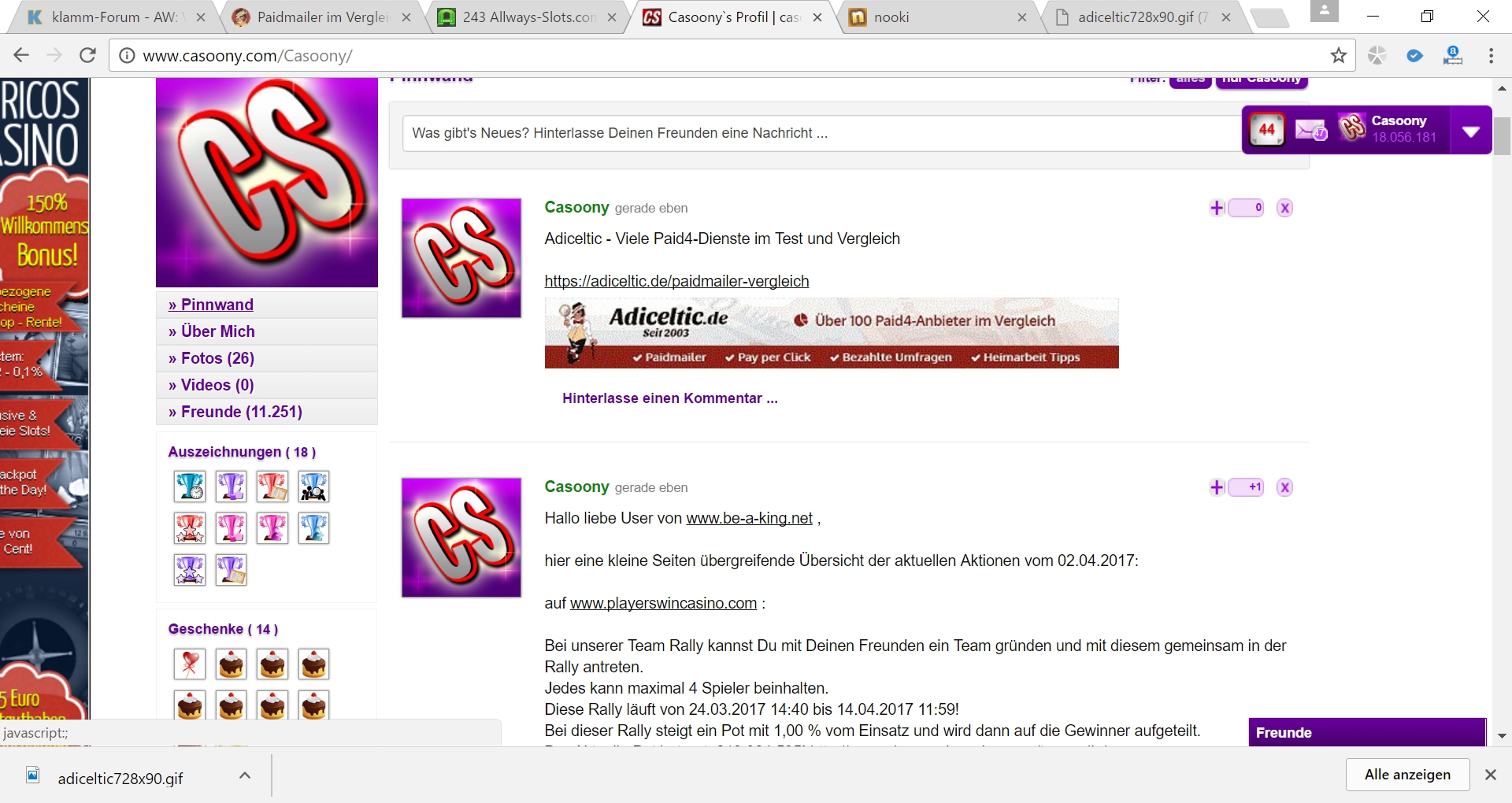Click the Geschenke ( 14 ) heading link
Screen dimensions: 1512x803
tap(223, 629)
